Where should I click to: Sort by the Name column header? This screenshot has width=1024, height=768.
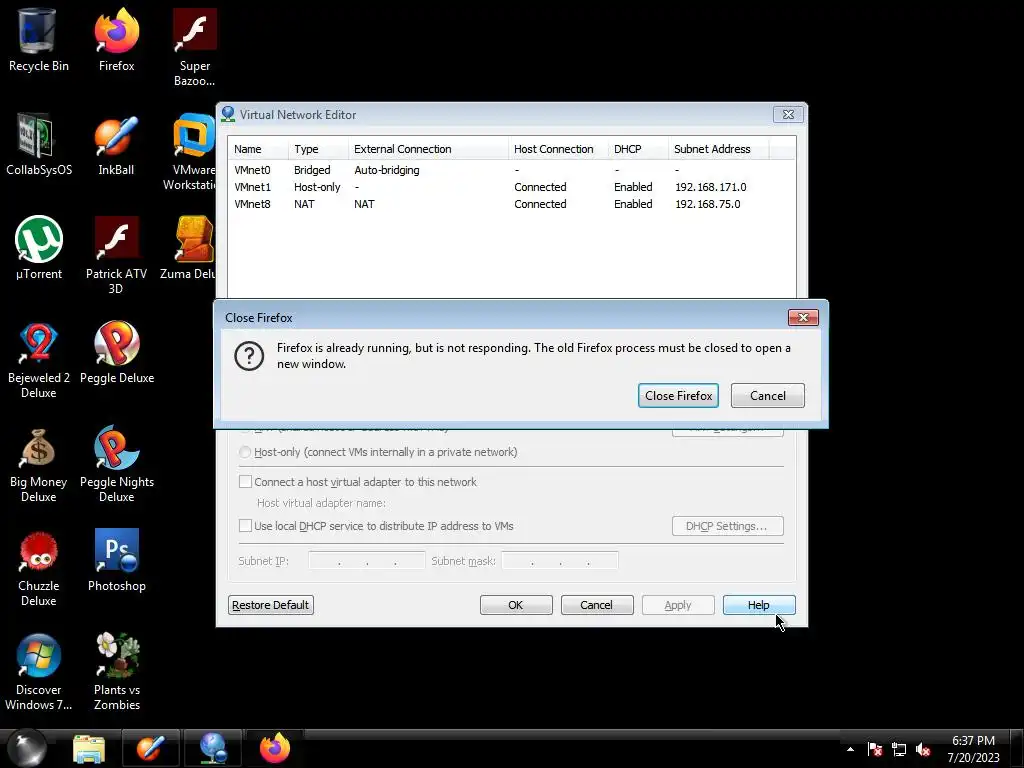click(258, 149)
